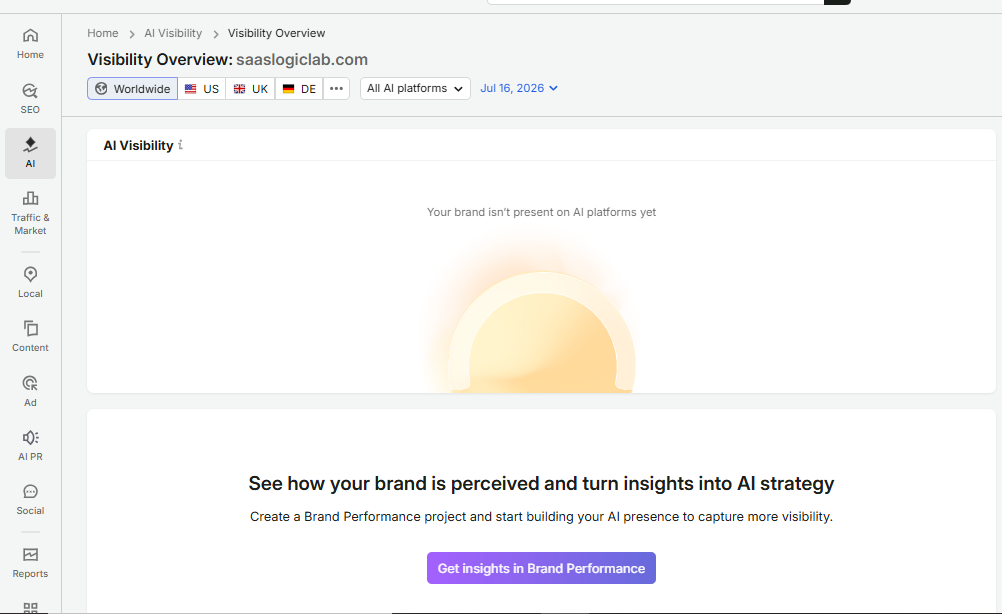The width and height of the screenshot is (1002, 614).
Task: Expand the All AI platforms dropdown
Action: click(415, 88)
